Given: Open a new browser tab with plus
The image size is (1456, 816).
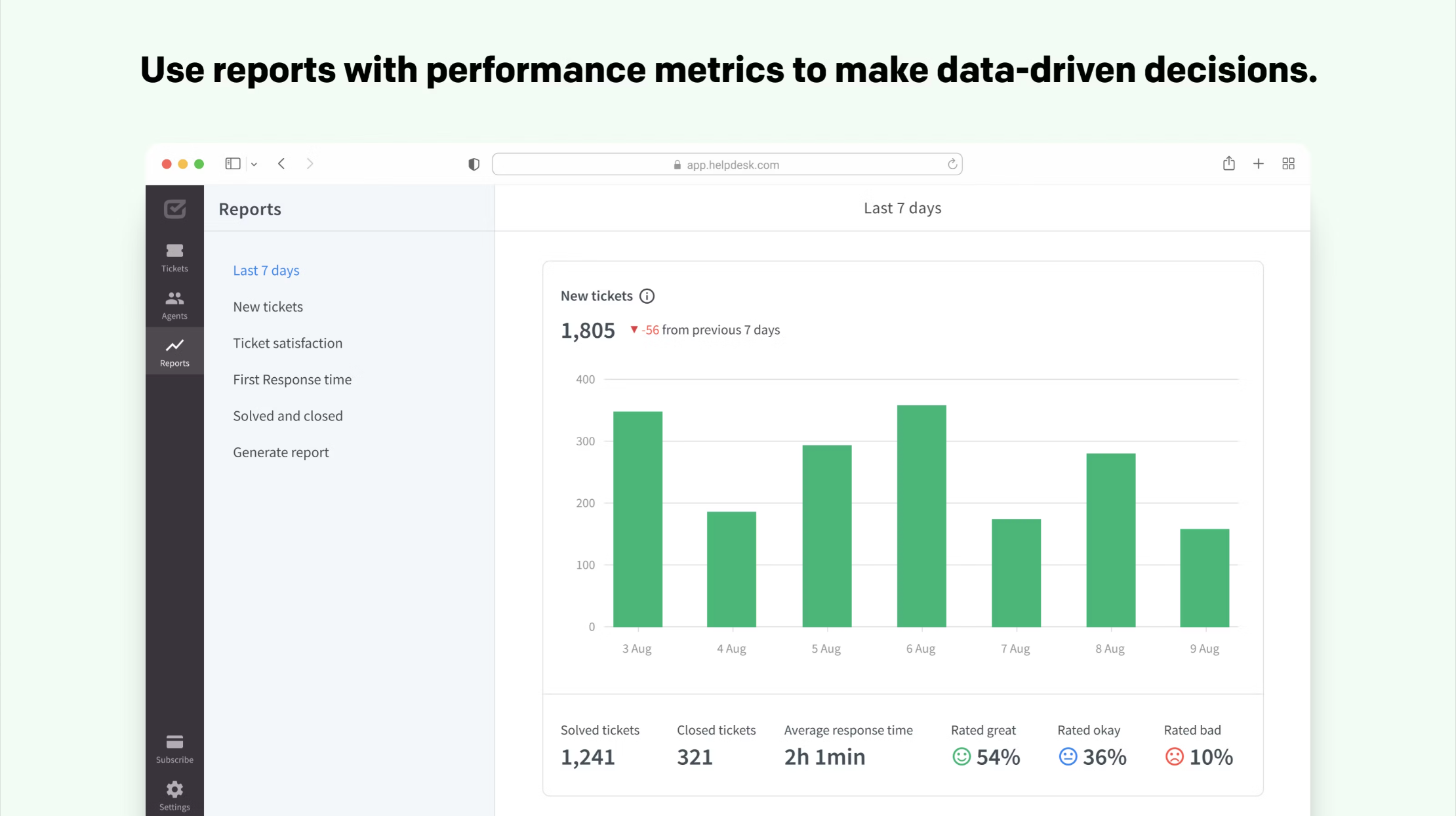Looking at the screenshot, I should point(1258,163).
